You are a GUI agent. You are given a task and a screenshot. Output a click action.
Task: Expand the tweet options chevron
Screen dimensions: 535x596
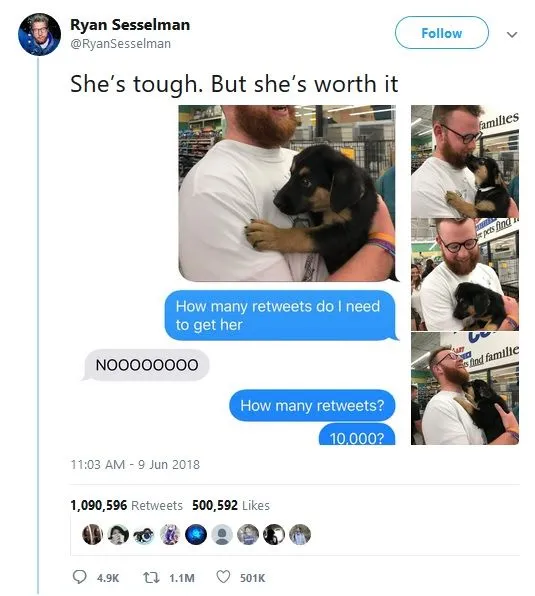pyautogui.click(x=512, y=35)
